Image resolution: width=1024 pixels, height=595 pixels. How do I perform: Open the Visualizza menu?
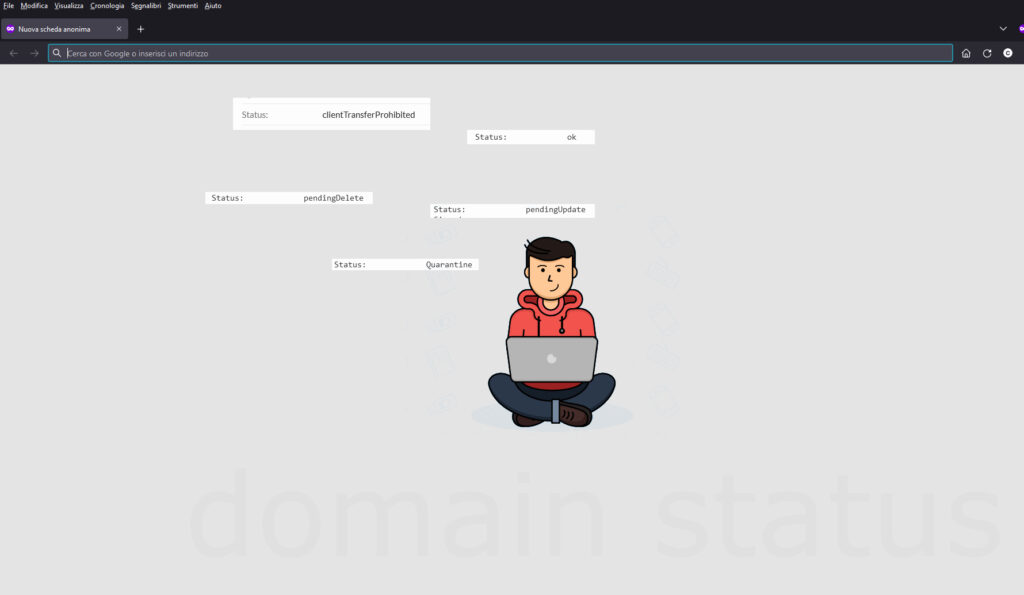click(x=69, y=6)
